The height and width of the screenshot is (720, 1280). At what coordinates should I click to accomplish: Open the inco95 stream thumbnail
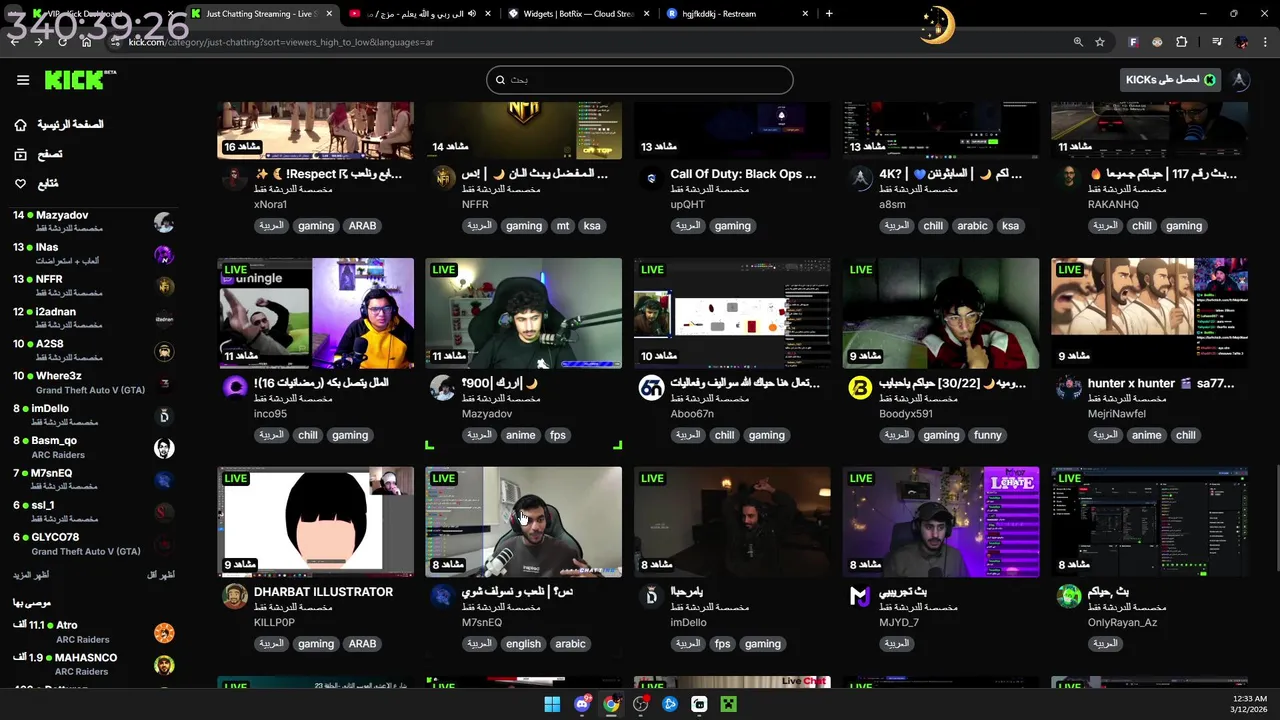pos(315,313)
